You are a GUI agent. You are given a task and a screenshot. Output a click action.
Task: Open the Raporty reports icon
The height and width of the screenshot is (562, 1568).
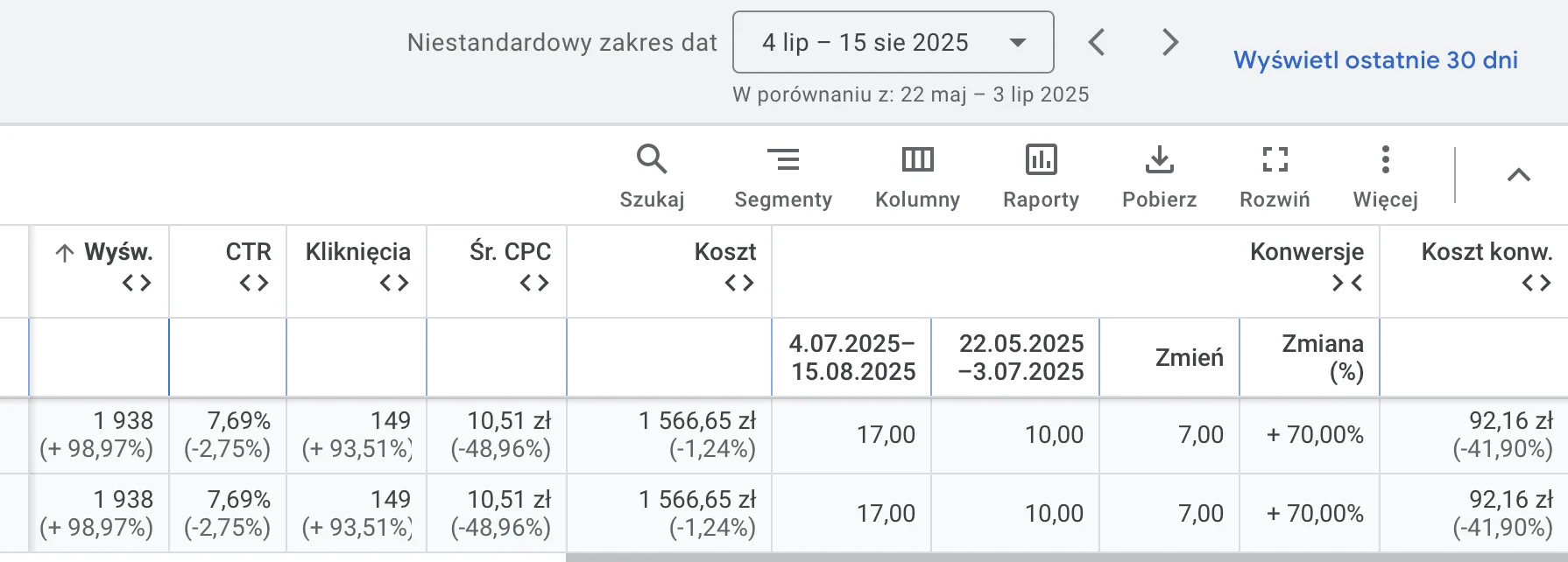pos(1041,176)
